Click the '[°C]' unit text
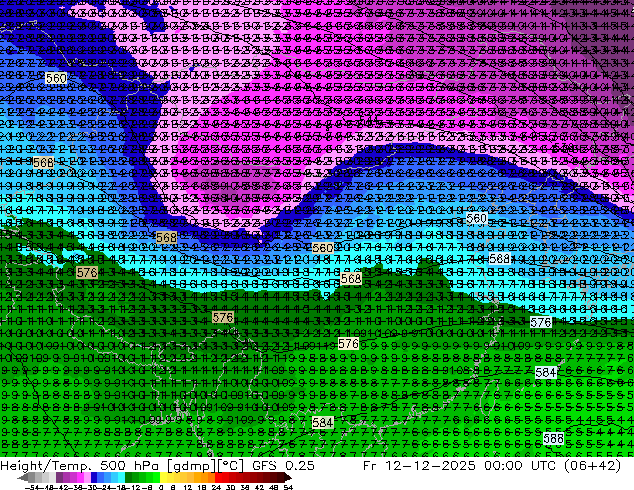Viewport: 634px width, 490px height. pyautogui.click(x=230, y=466)
